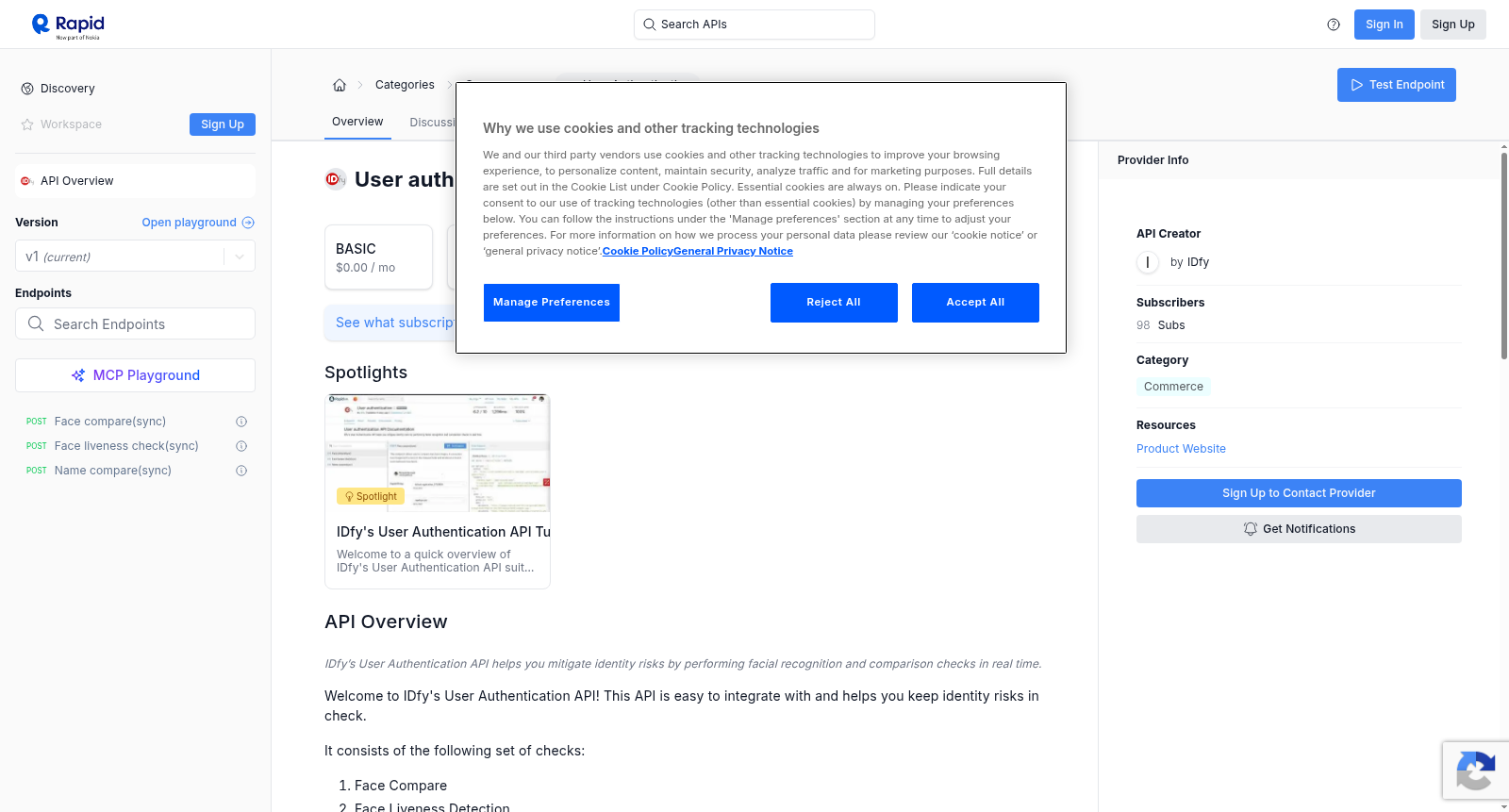Click Sign Up to Contact Provider
The image size is (1509, 812).
(1299, 493)
